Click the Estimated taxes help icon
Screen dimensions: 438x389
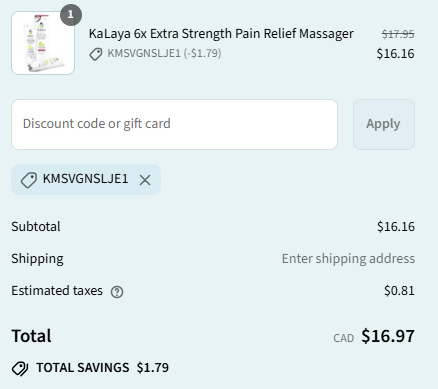[x=117, y=292]
